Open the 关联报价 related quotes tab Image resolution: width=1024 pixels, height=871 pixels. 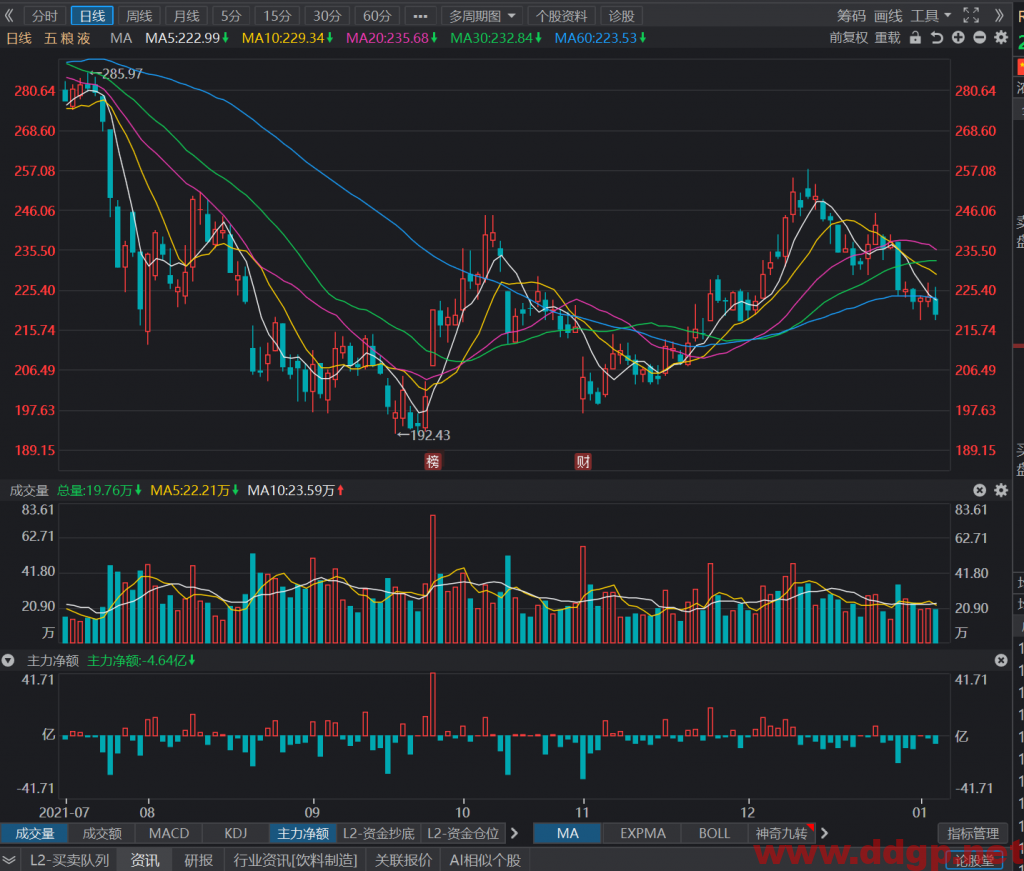pyautogui.click(x=403, y=860)
